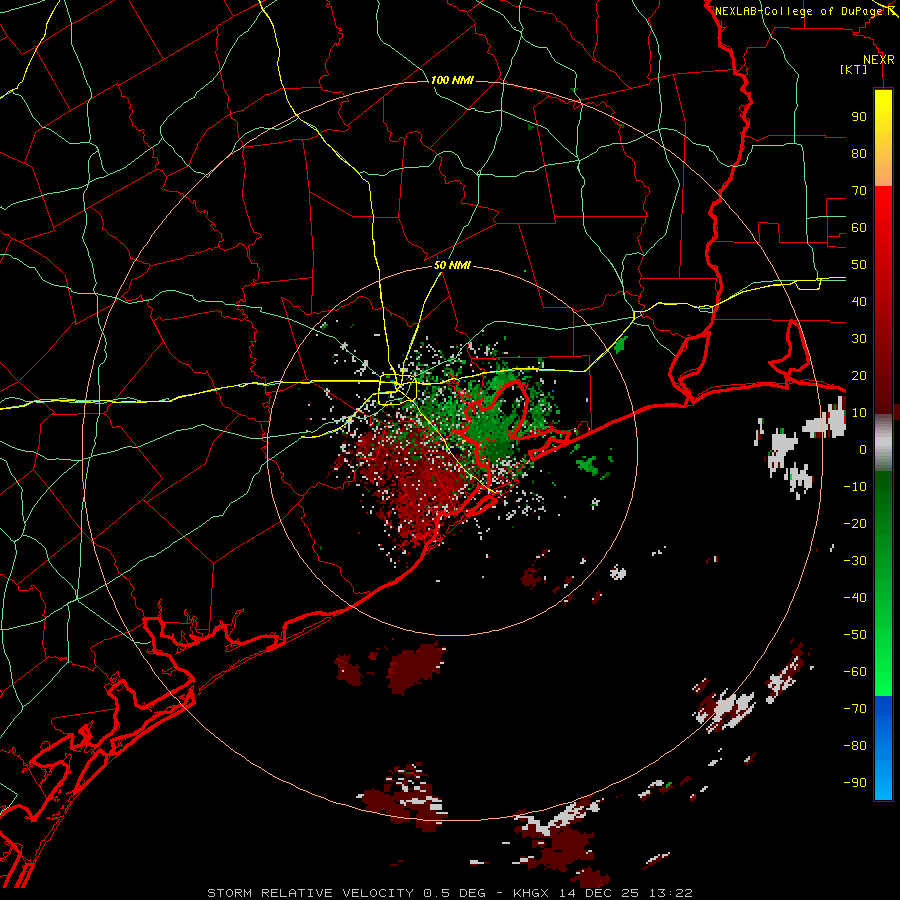The image size is (900, 900).
Task: Click the "40" positive scale value
Action: click(859, 301)
